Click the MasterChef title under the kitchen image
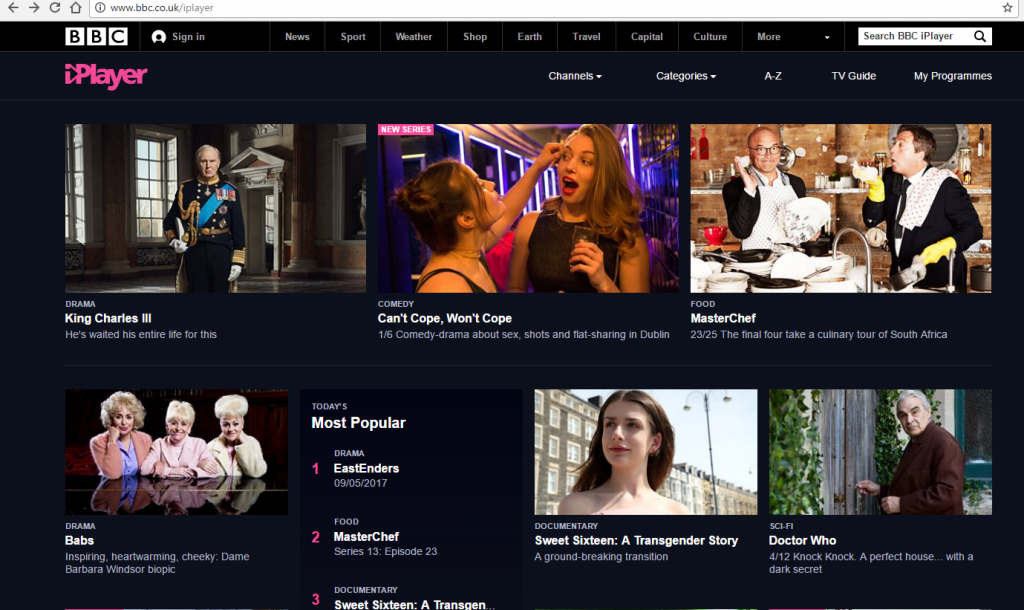This screenshot has height=610, width=1024. click(723, 318)
